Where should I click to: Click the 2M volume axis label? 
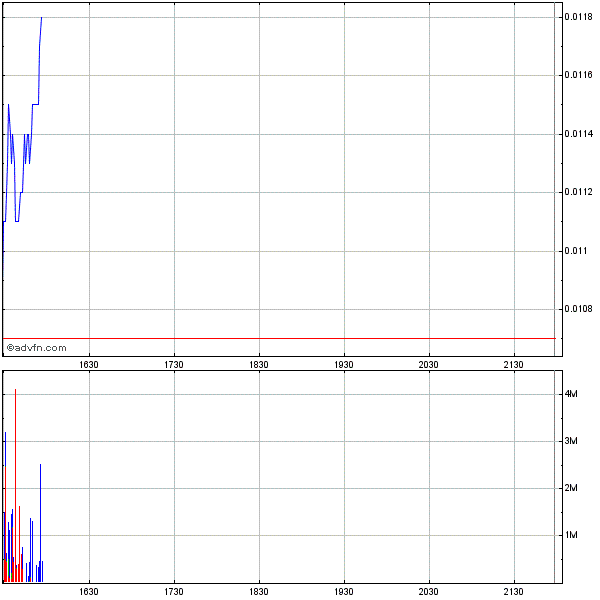coord(571,488)
